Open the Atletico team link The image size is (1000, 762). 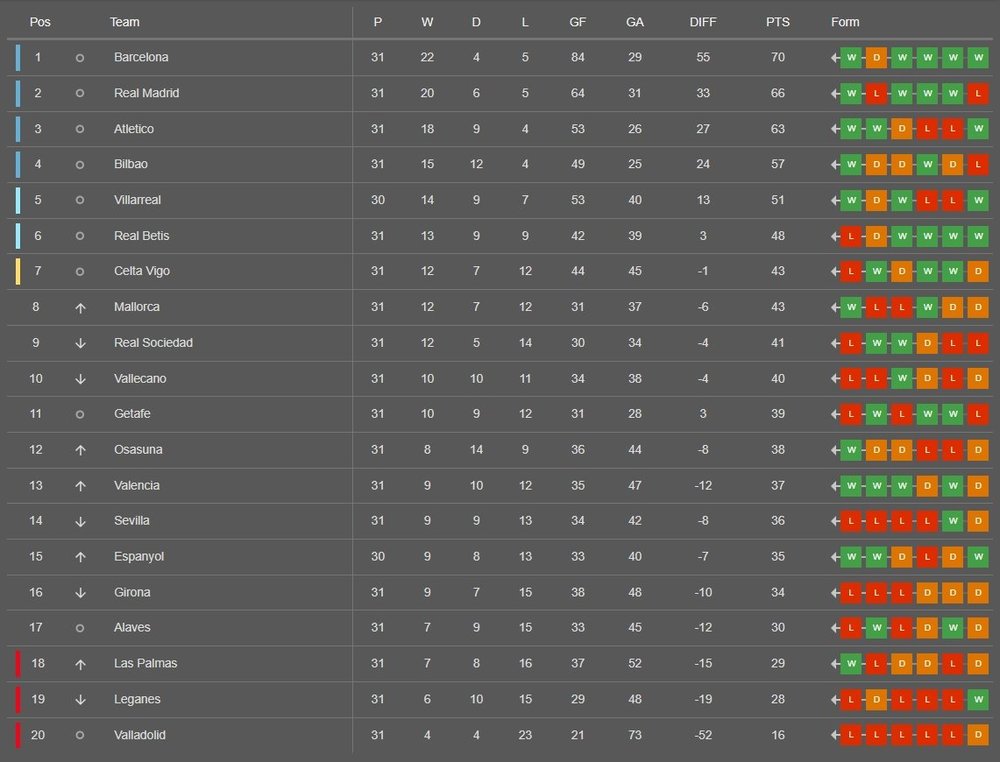pyautogui.click(x=134, y=129)
